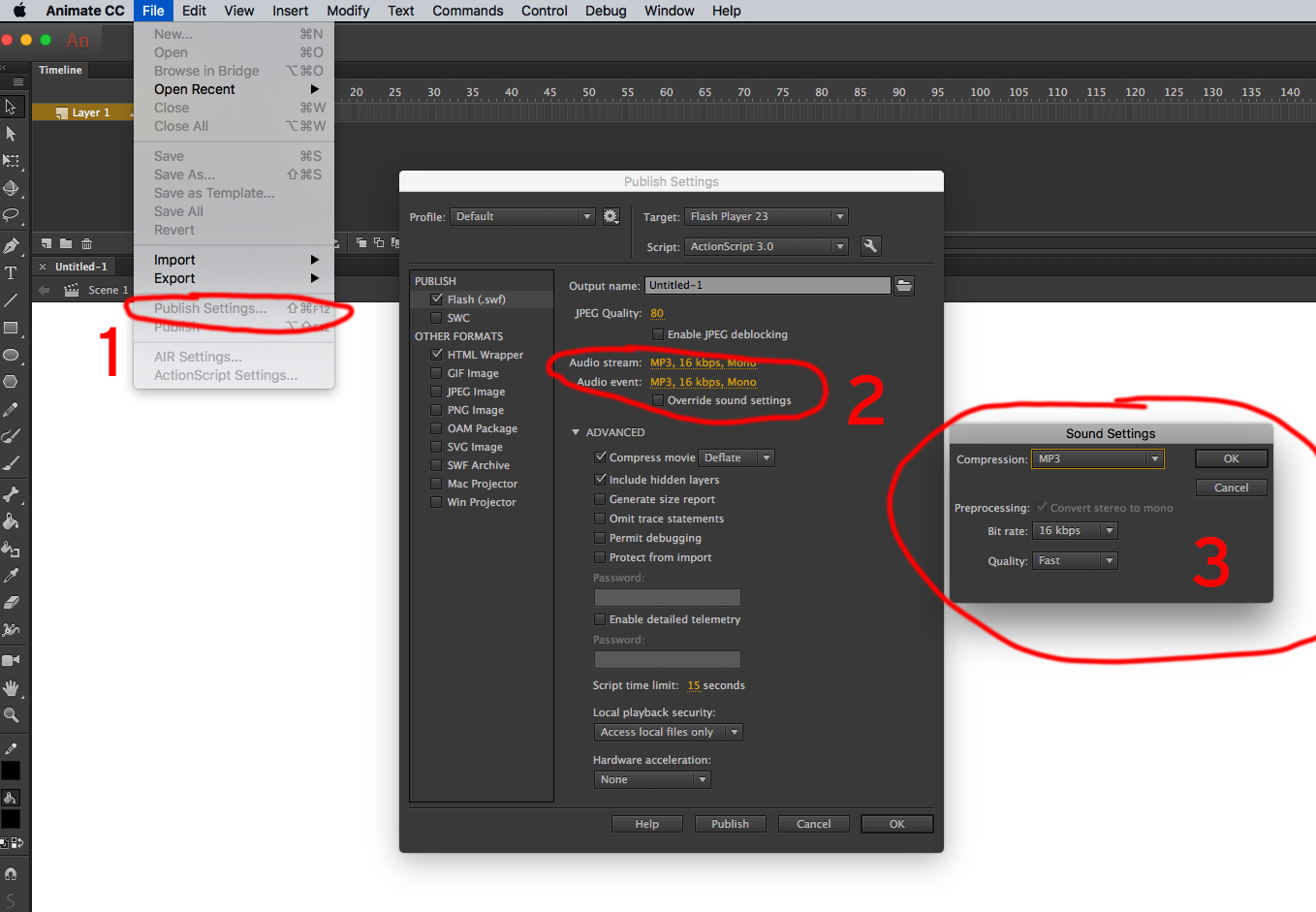Choose the Width tool
Viewport: 1316px width, 912px height.
tap(11, 630)
